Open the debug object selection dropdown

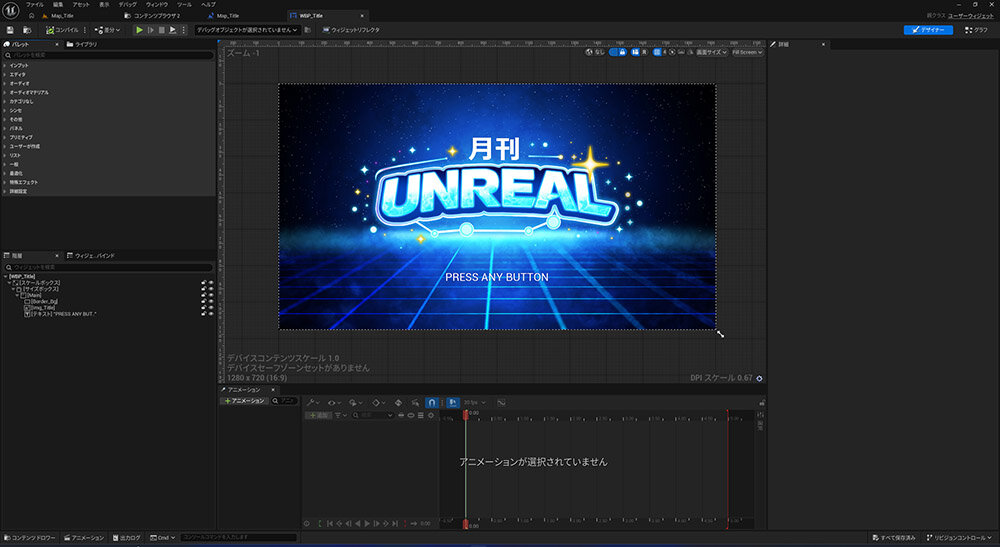(x=247, y=30)
